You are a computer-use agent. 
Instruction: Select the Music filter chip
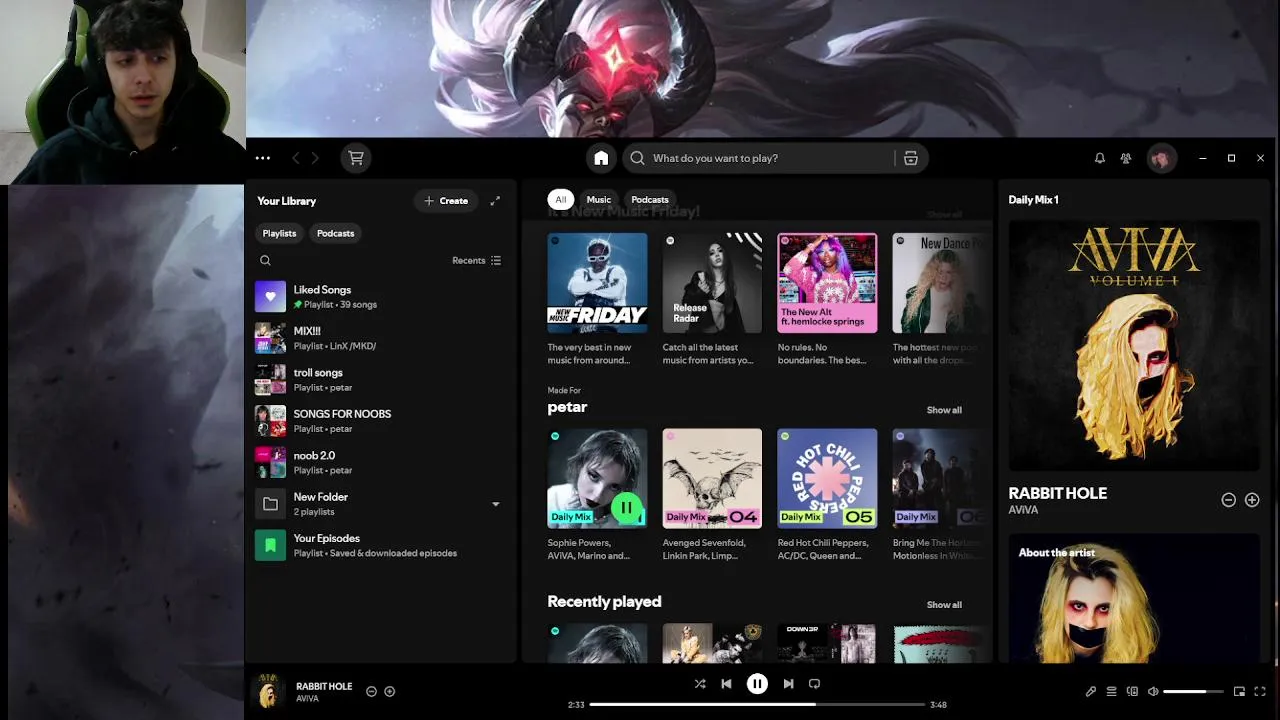pos(598,200)
